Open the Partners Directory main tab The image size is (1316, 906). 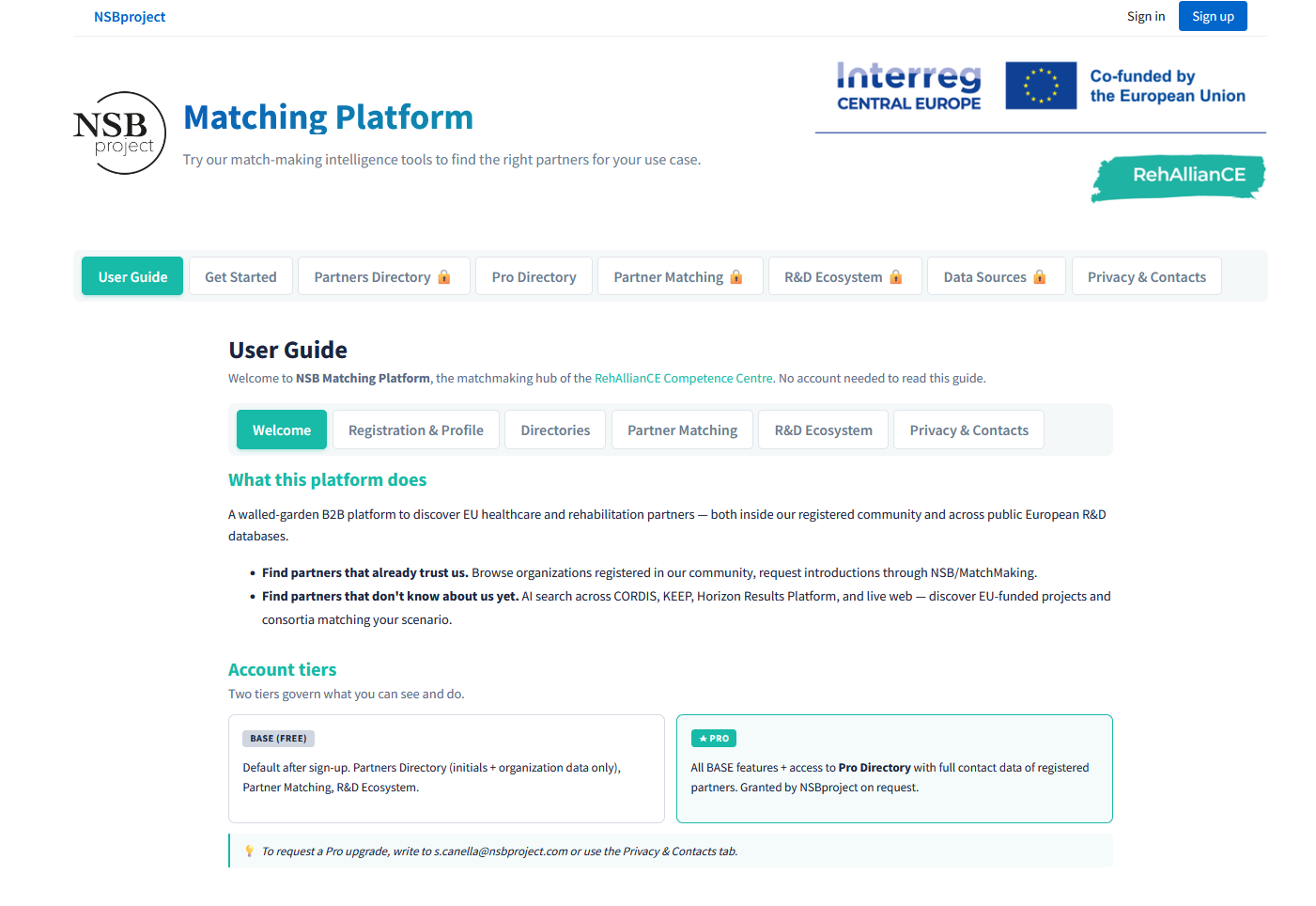point(383,276)
